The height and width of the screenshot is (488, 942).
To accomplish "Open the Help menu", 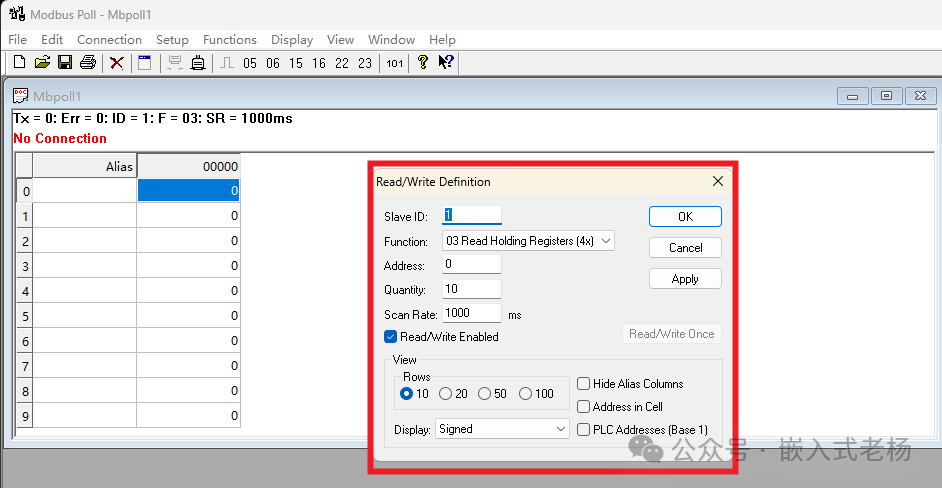I will 442,40.
